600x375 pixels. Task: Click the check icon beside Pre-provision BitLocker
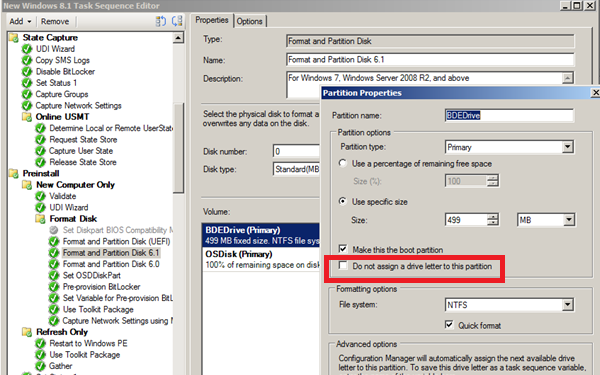coord(54,287)
